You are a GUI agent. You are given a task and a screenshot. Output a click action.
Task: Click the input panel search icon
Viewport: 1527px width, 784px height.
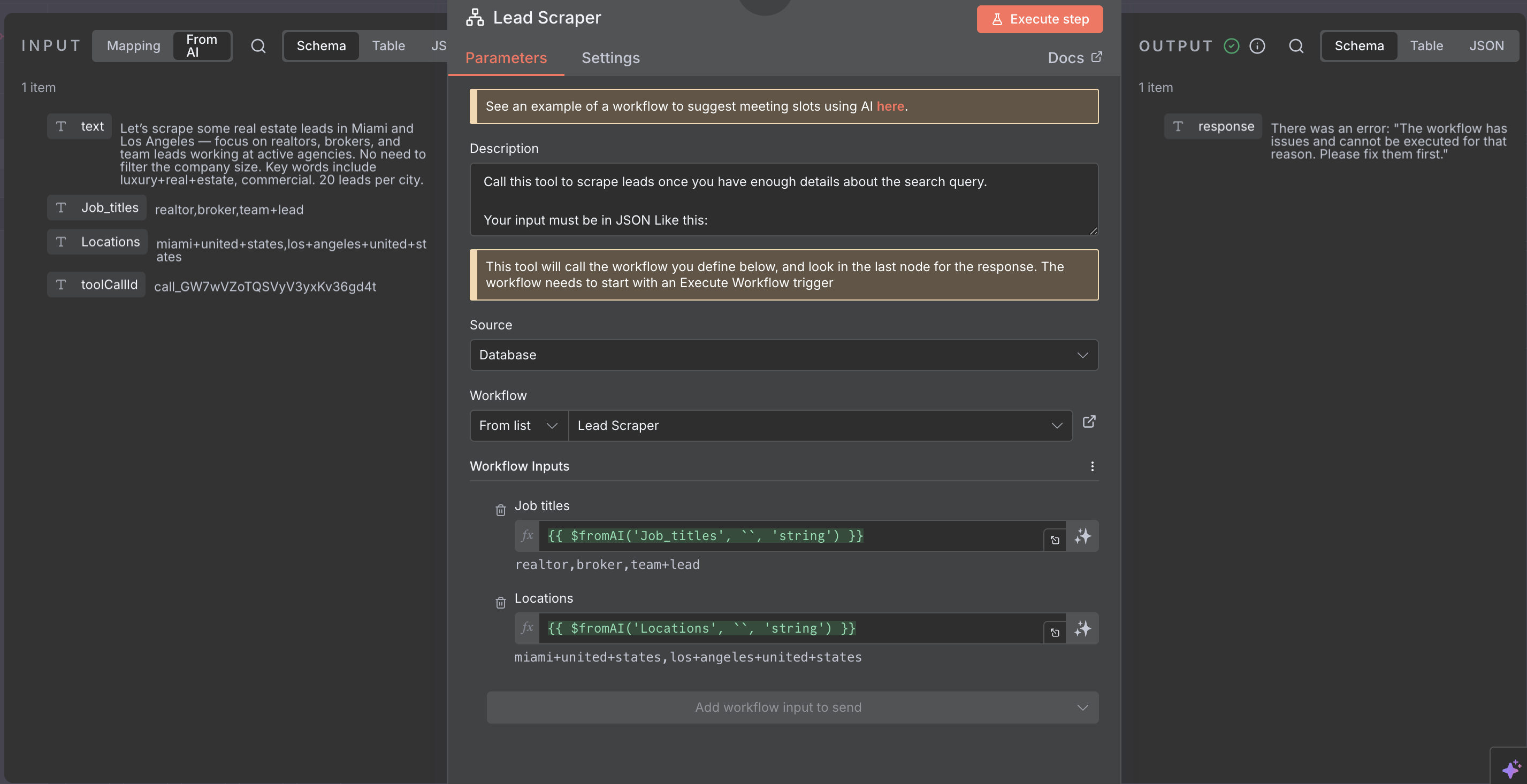258,45
